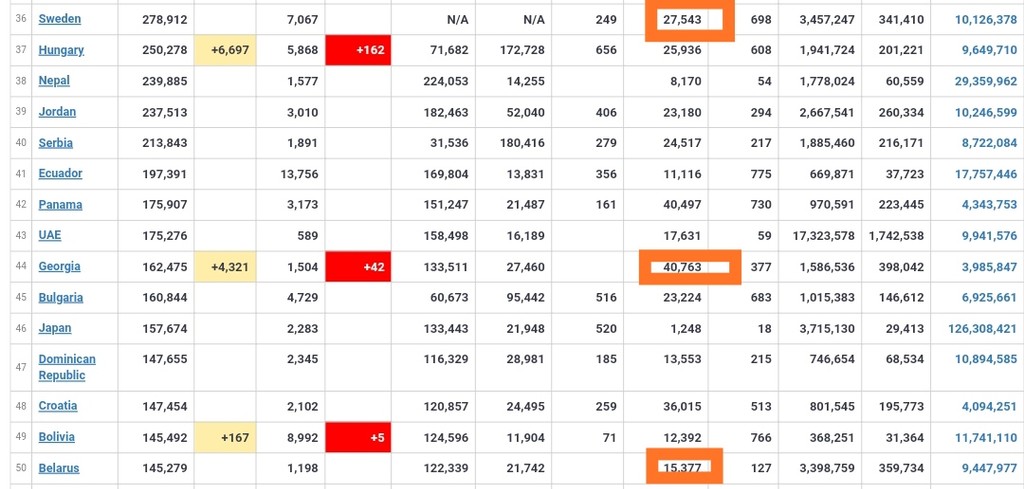Open the Dominican Republic country link
Viewport: 1024px width, 489px height.
(x=67, y=367)
